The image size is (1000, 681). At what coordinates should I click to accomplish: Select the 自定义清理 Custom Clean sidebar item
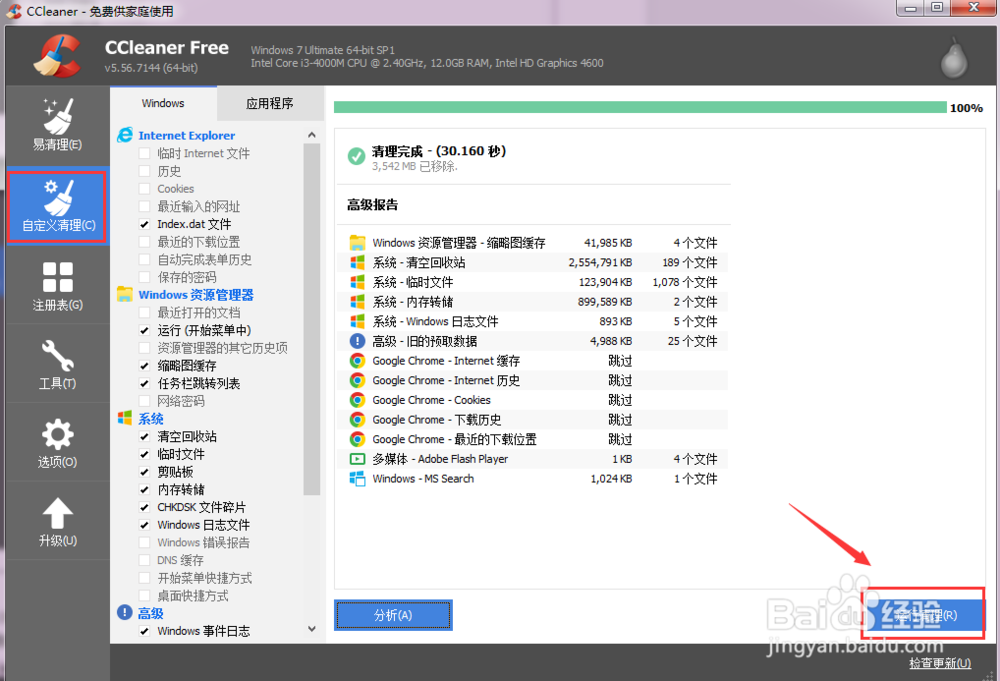click(57, 207)
